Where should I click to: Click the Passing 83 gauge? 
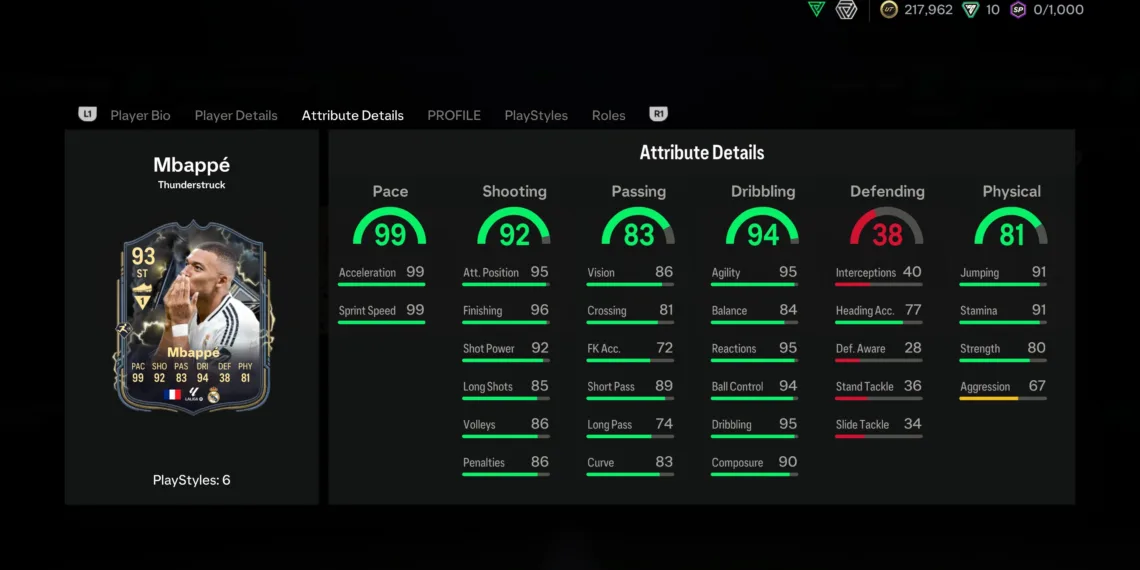point(638,227)
